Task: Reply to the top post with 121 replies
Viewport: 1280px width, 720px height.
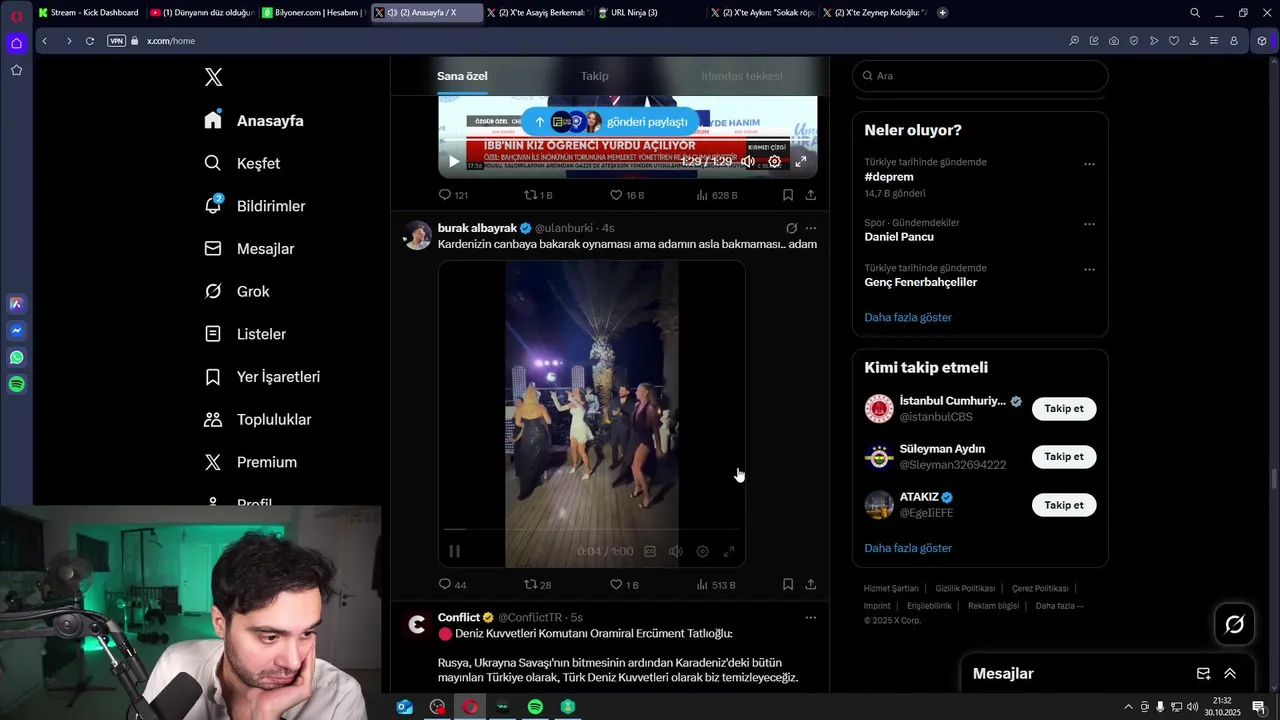Action: [x=453, y=195]
